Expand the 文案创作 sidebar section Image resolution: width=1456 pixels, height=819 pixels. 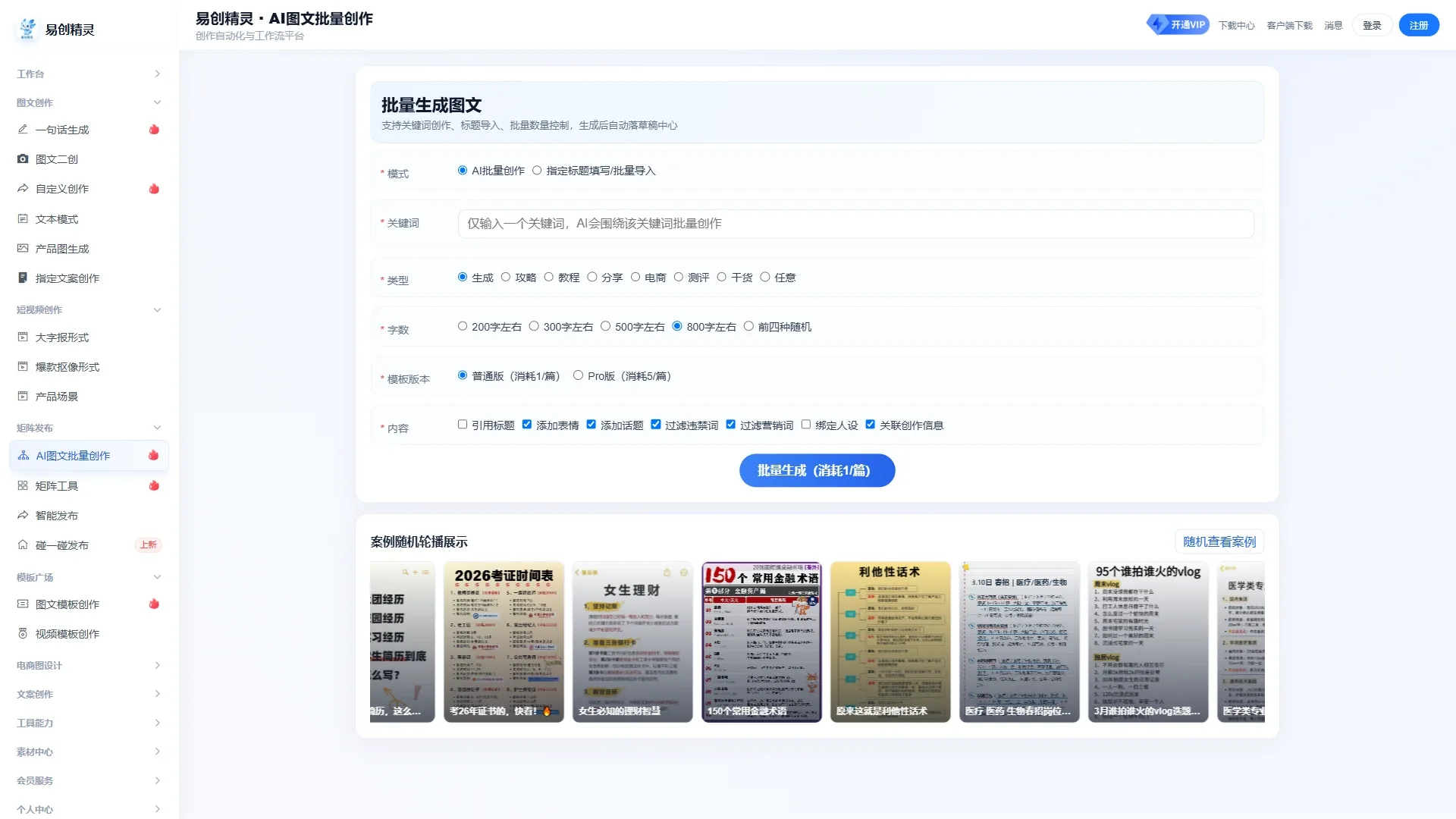point(89,694)
